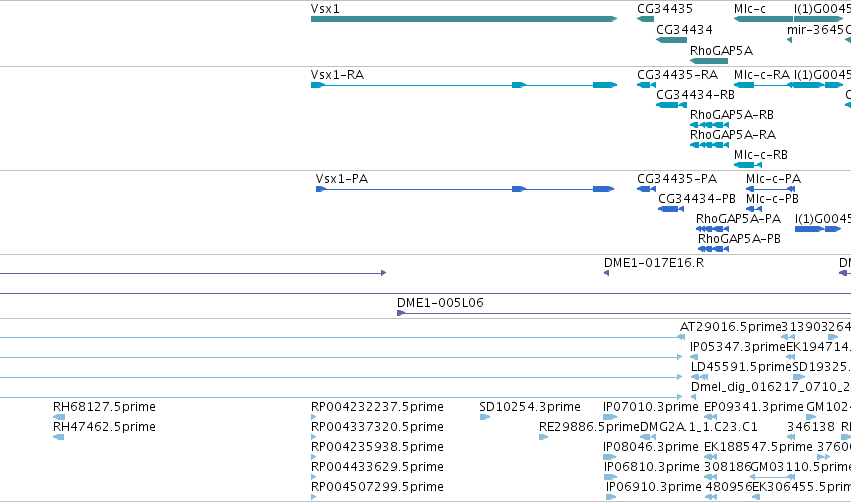Image resolution: width=851 pixels, height=502 pixels.
Task: Select the IP07010.3prime EST label
Action: pyautogui.click(x=651, y=407)
